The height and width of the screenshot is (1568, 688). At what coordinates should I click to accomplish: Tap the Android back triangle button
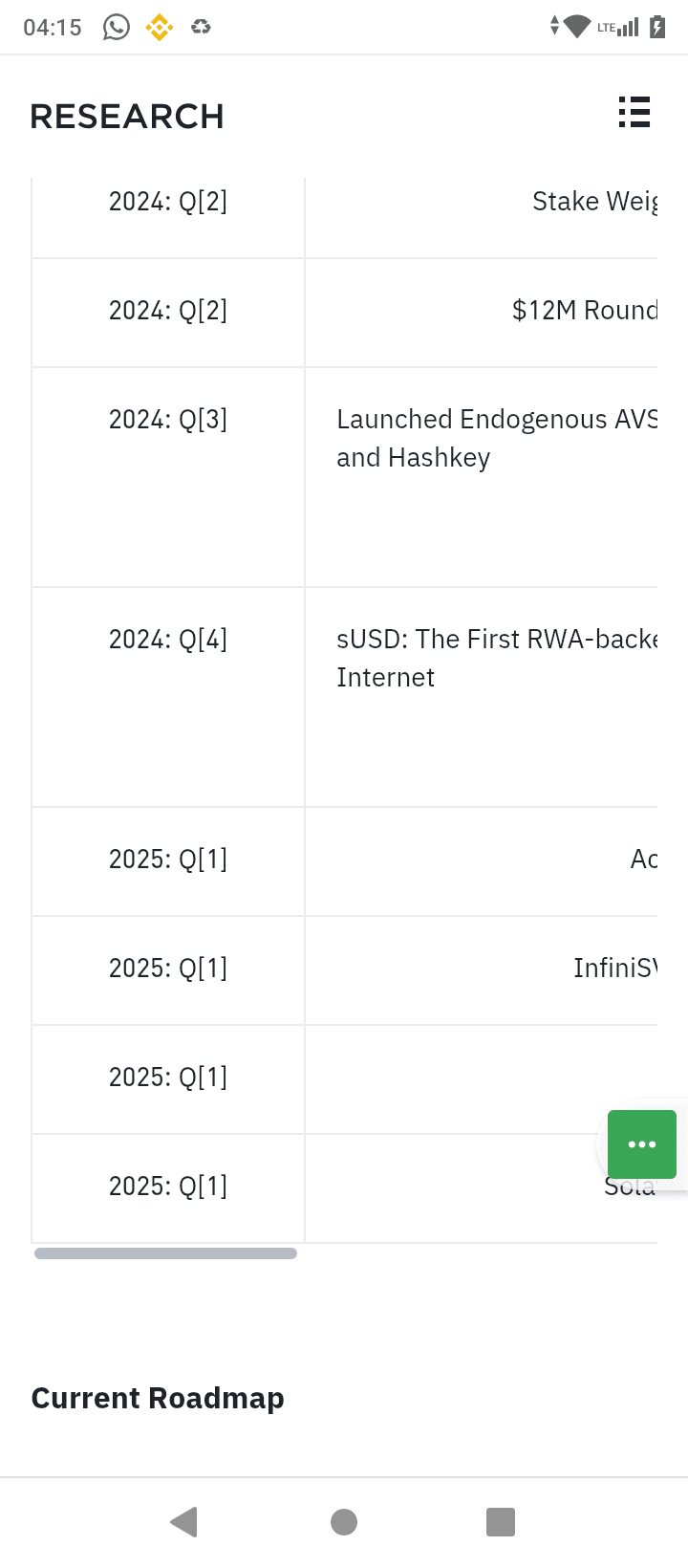click(x=183, y=1521)
